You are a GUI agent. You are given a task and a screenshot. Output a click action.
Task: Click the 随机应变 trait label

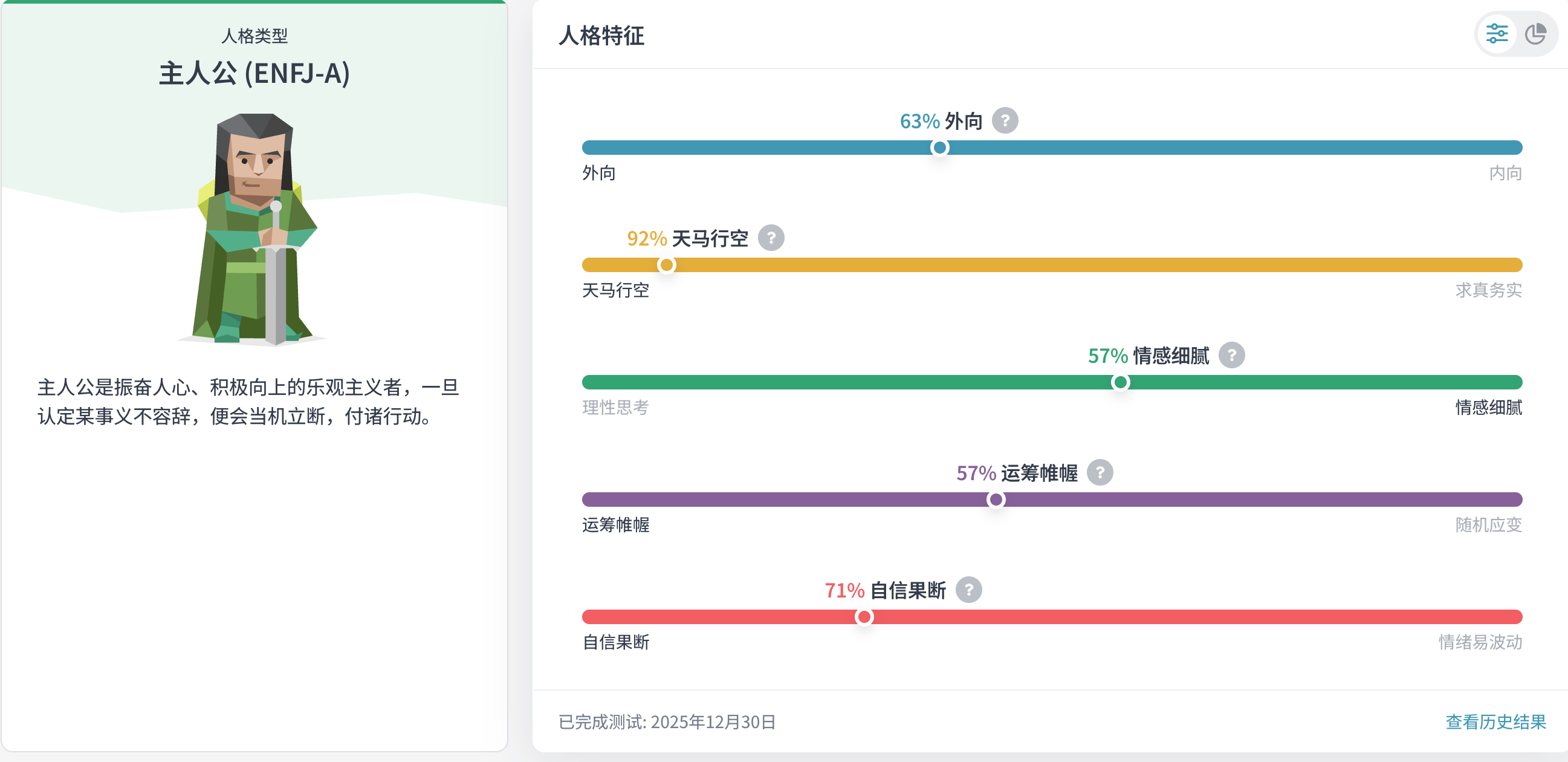coord(1488,525)
